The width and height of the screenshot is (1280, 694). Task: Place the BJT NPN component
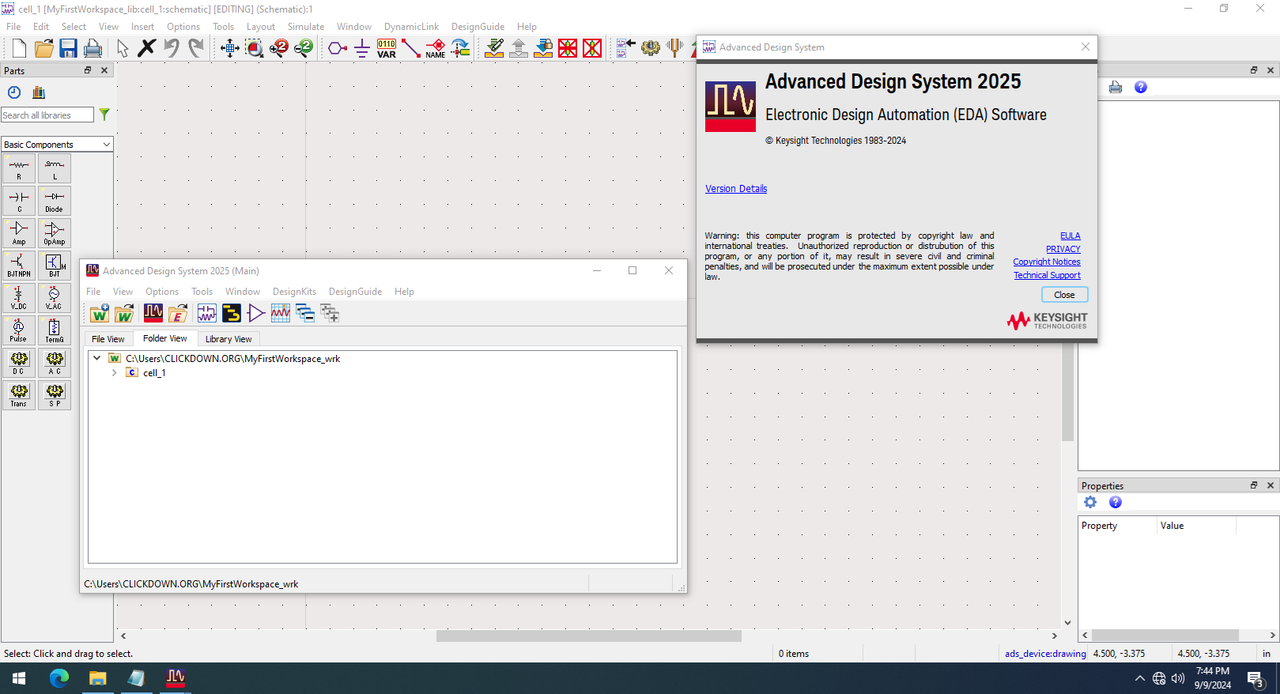tap(19, 266)
